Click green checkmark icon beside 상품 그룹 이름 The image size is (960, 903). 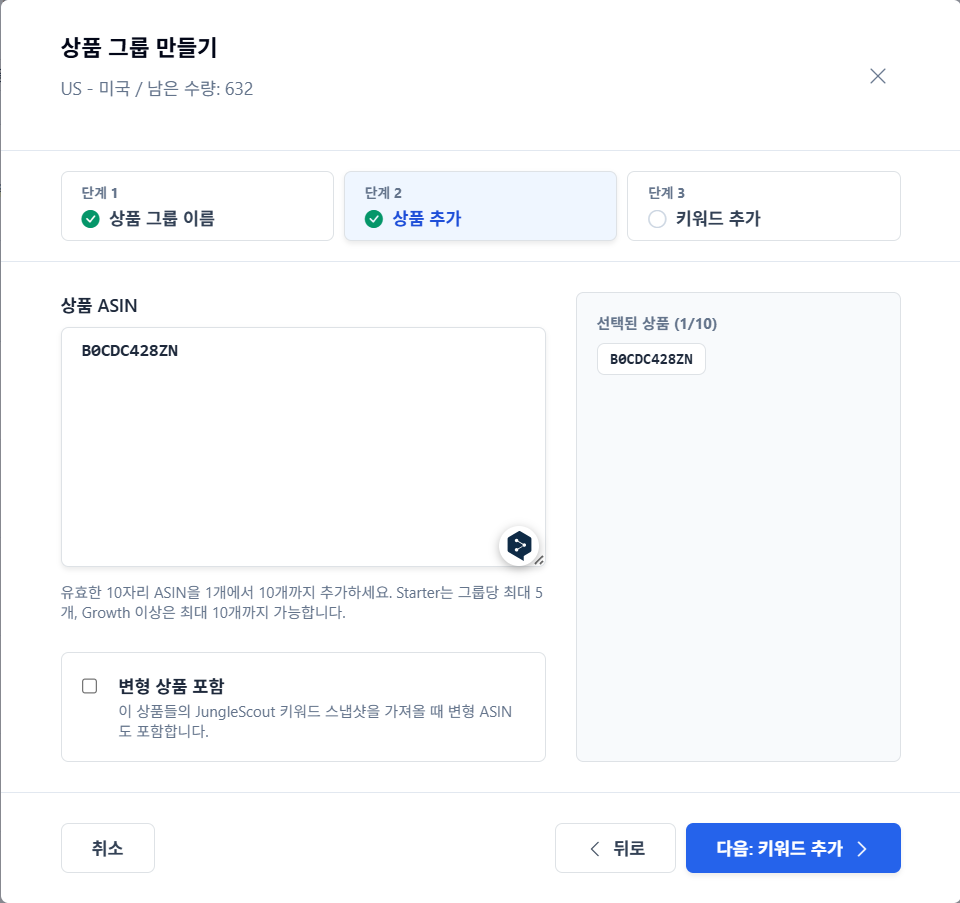(91, 219)
